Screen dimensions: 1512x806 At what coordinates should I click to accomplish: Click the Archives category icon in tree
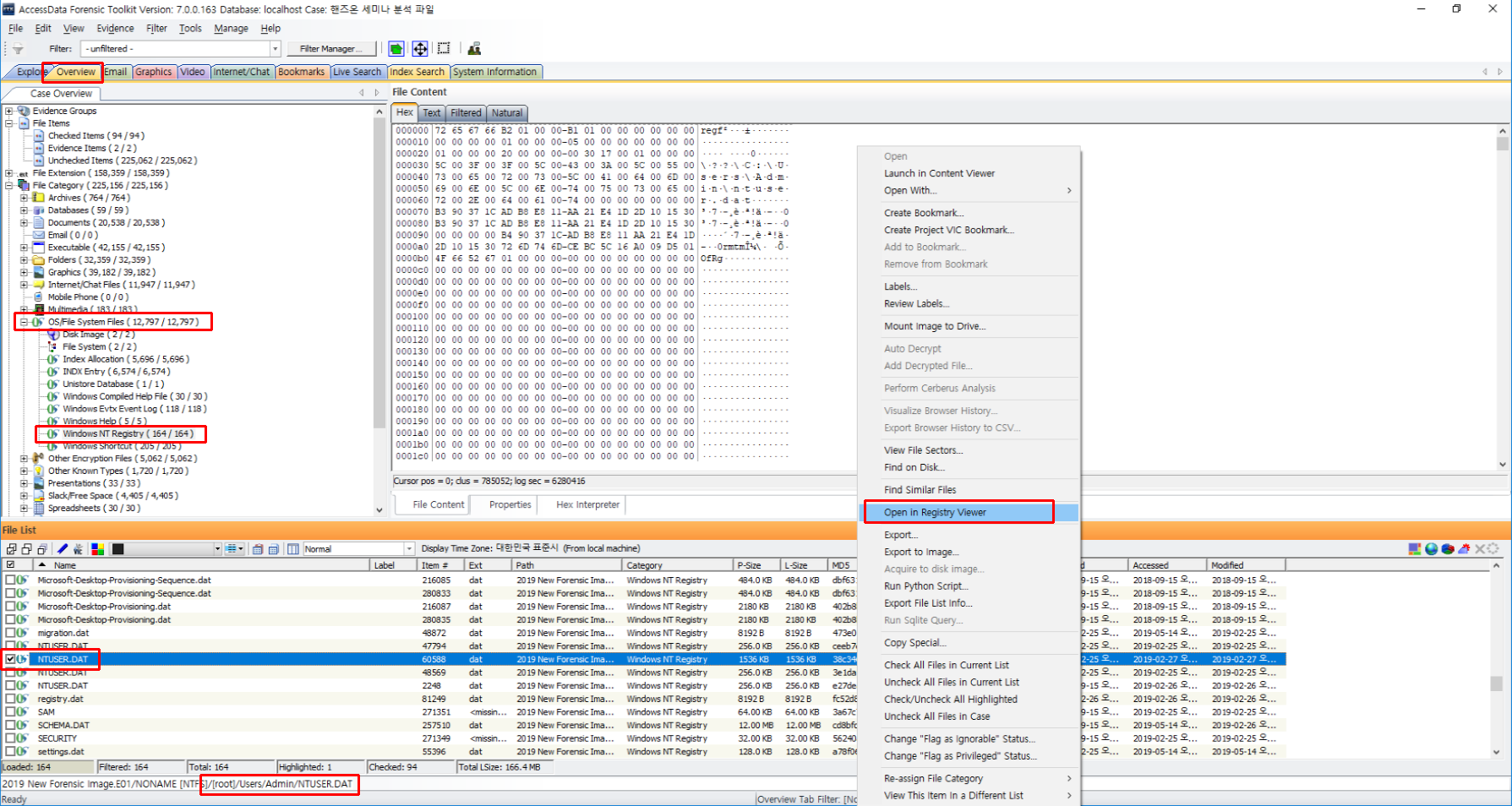[38, 198]
